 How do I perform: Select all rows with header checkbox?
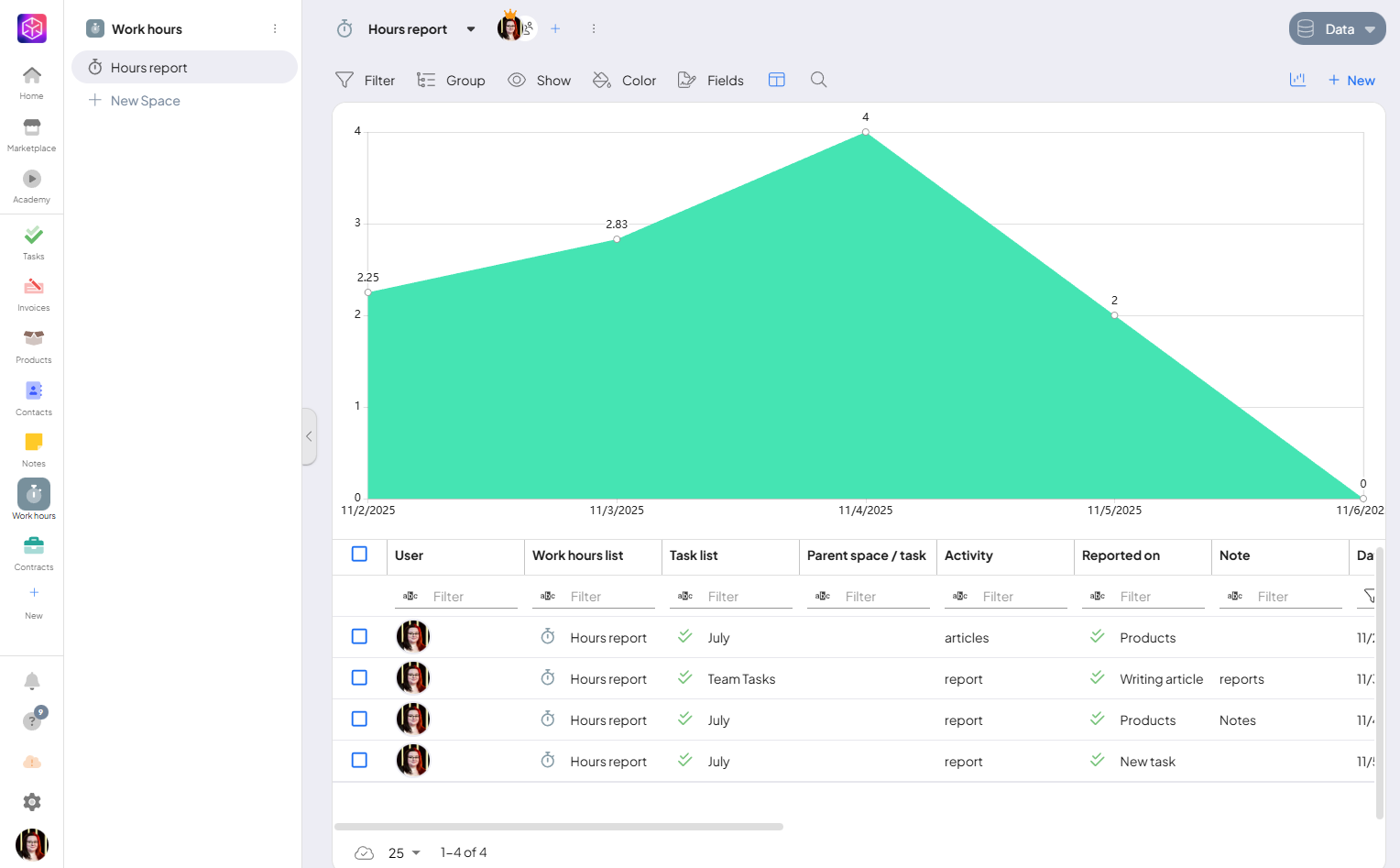pyautogui.click(x=359, y=555)
